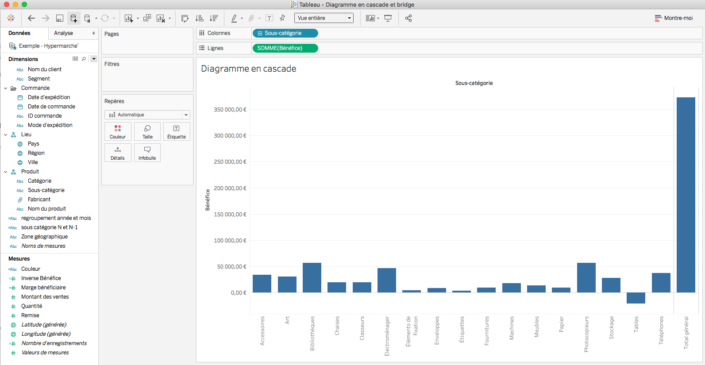Open dropdown arrow next to Pause auto updates
Viewport: 705px width, 365px height.
pyautogui.click(x=96, y=19)
